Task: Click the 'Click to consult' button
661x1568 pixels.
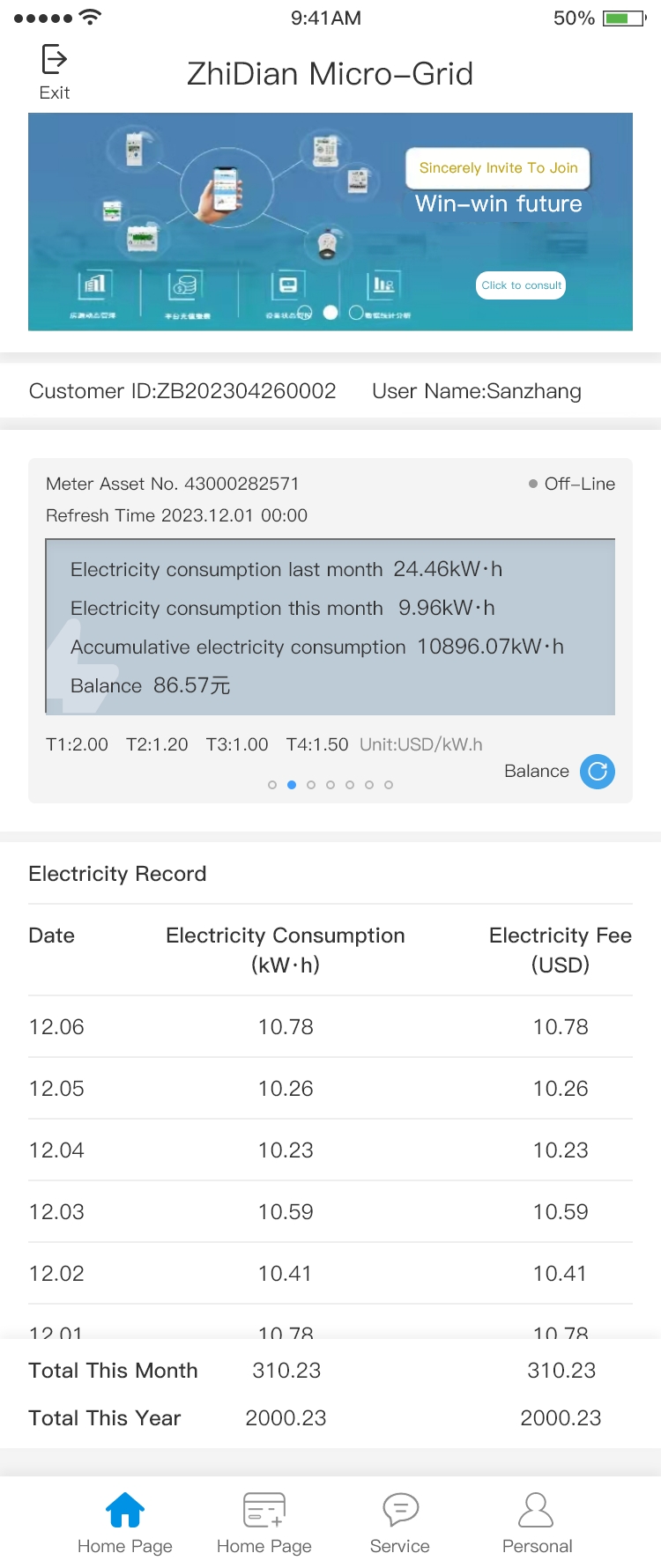Action: pos(521,285)
